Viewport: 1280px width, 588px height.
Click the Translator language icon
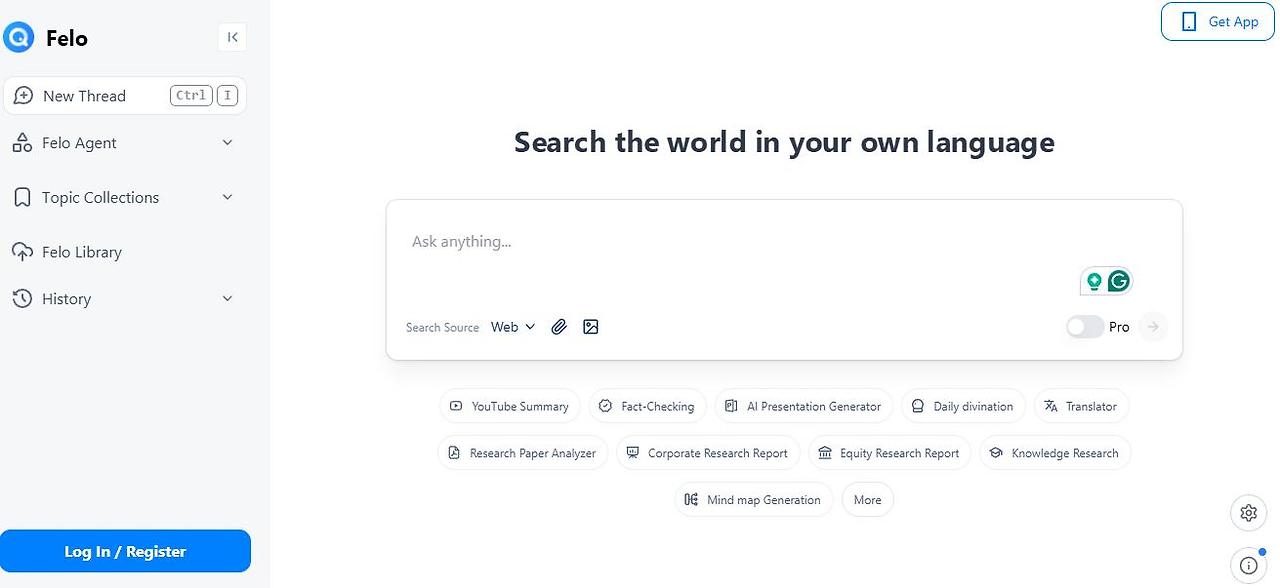(1051, 406)
